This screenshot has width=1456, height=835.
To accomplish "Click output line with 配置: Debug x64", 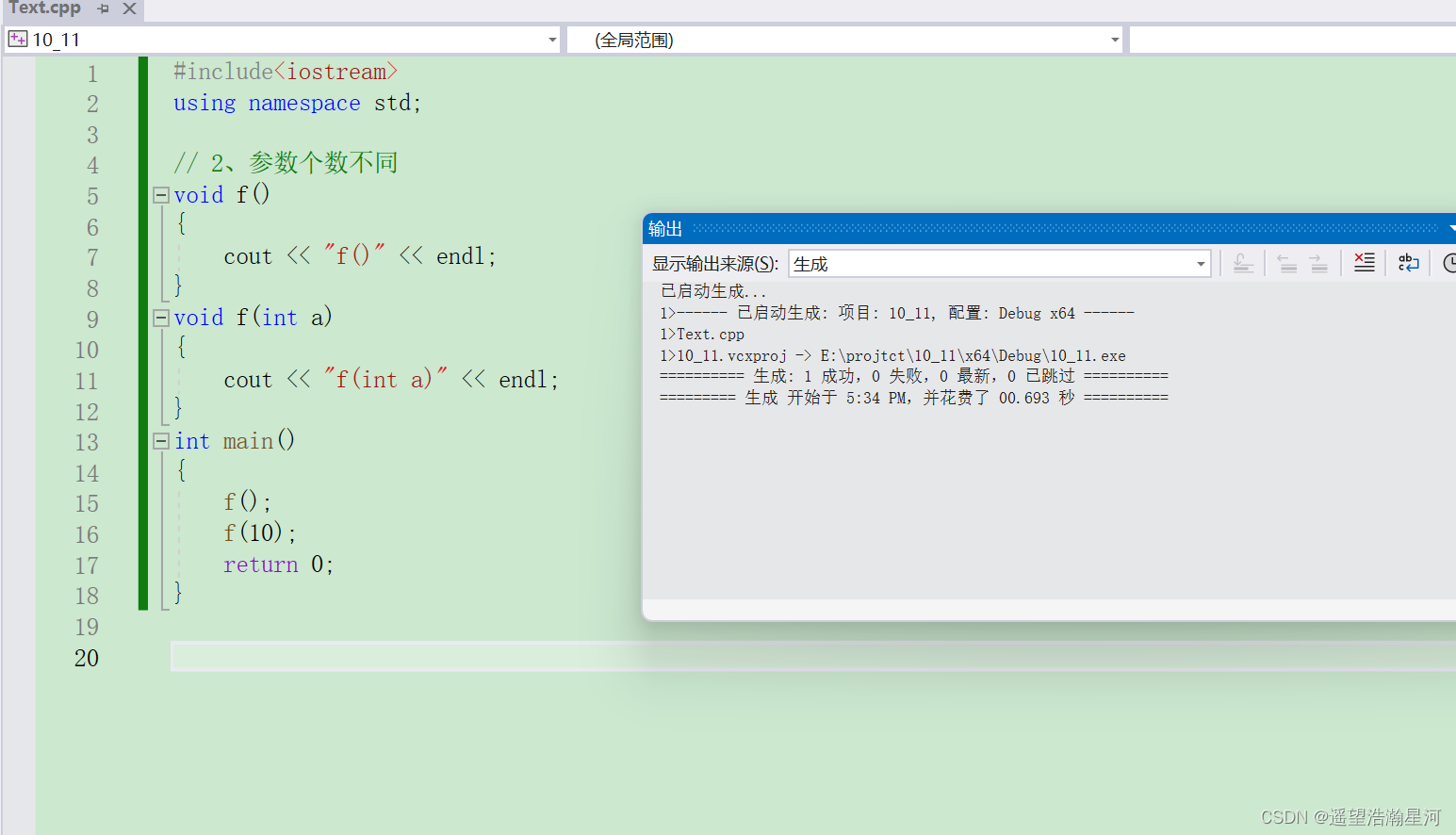I will point(897,313).
